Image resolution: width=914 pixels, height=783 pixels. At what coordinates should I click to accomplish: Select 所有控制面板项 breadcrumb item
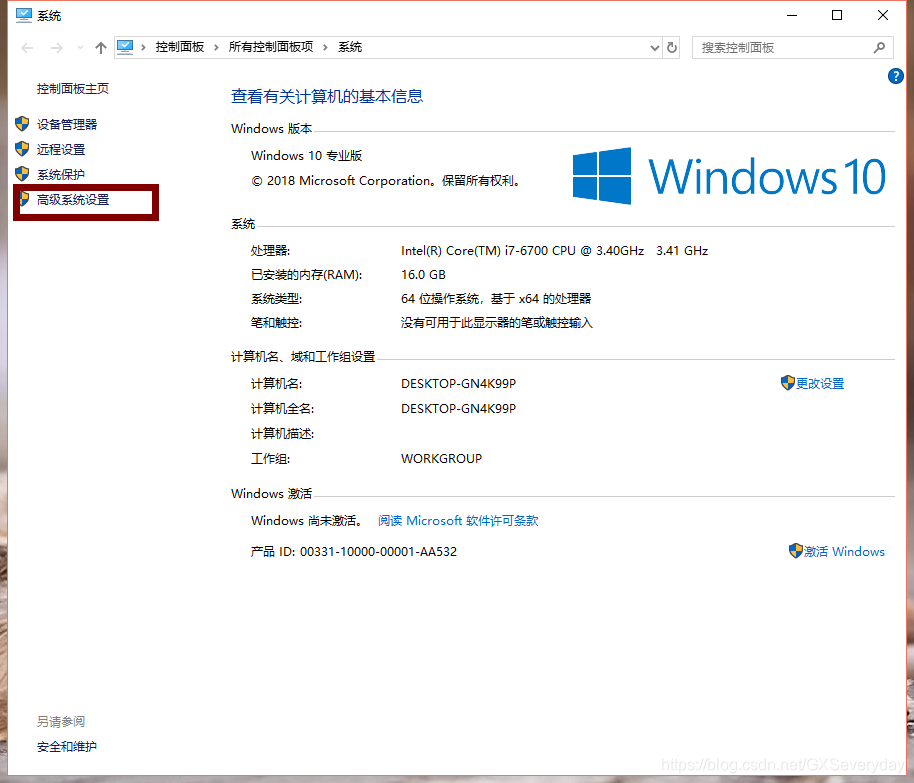[270, 47]
